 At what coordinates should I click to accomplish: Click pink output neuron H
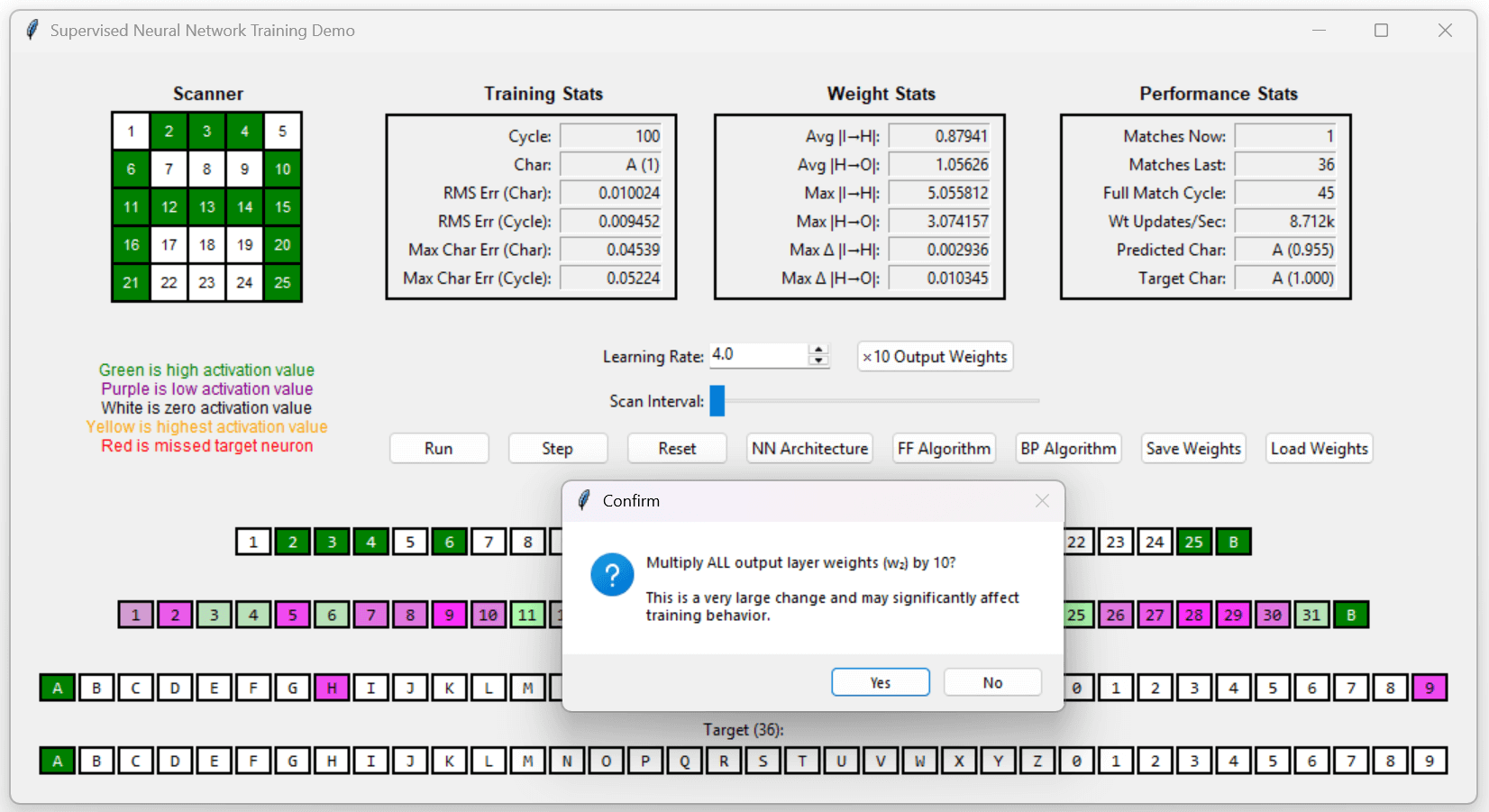click(332, 688)
